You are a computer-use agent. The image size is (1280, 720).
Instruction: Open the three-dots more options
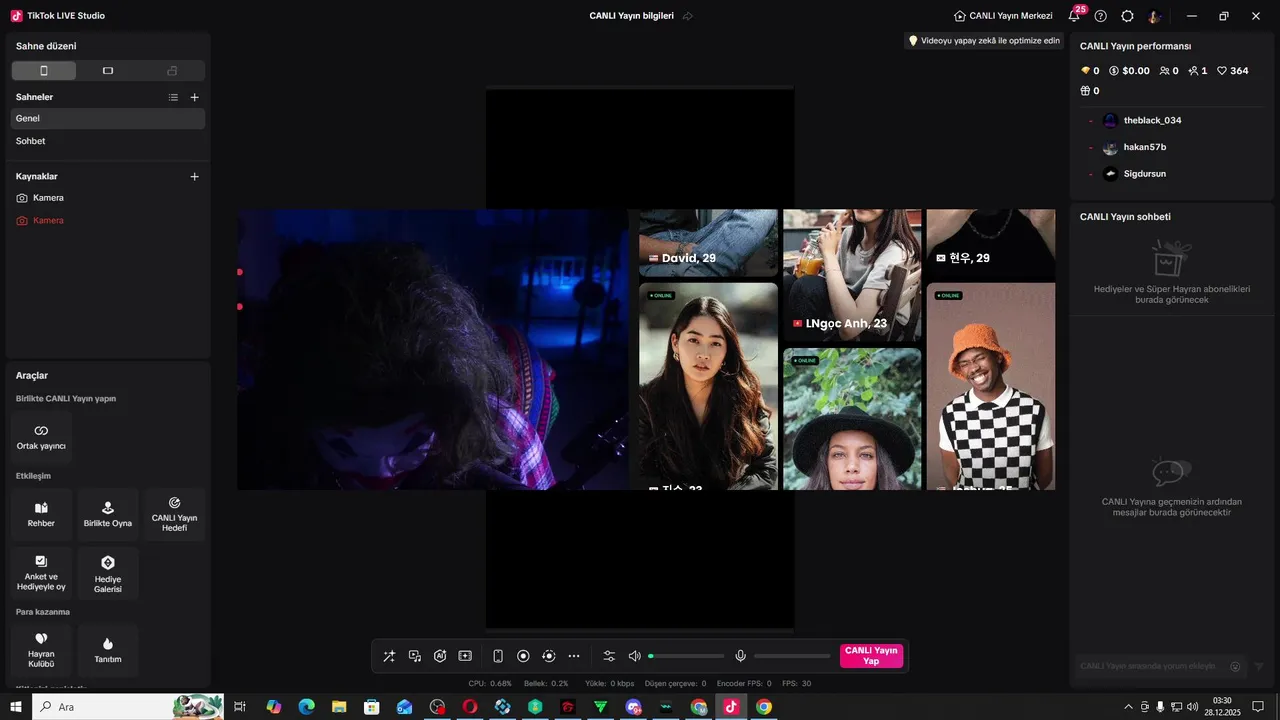click(574, 656)
